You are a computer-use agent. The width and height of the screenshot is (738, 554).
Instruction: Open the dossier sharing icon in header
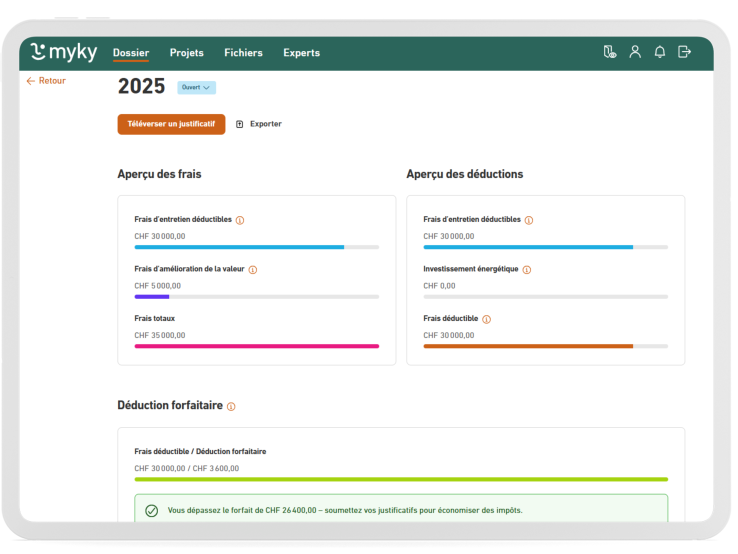point(610,52)
